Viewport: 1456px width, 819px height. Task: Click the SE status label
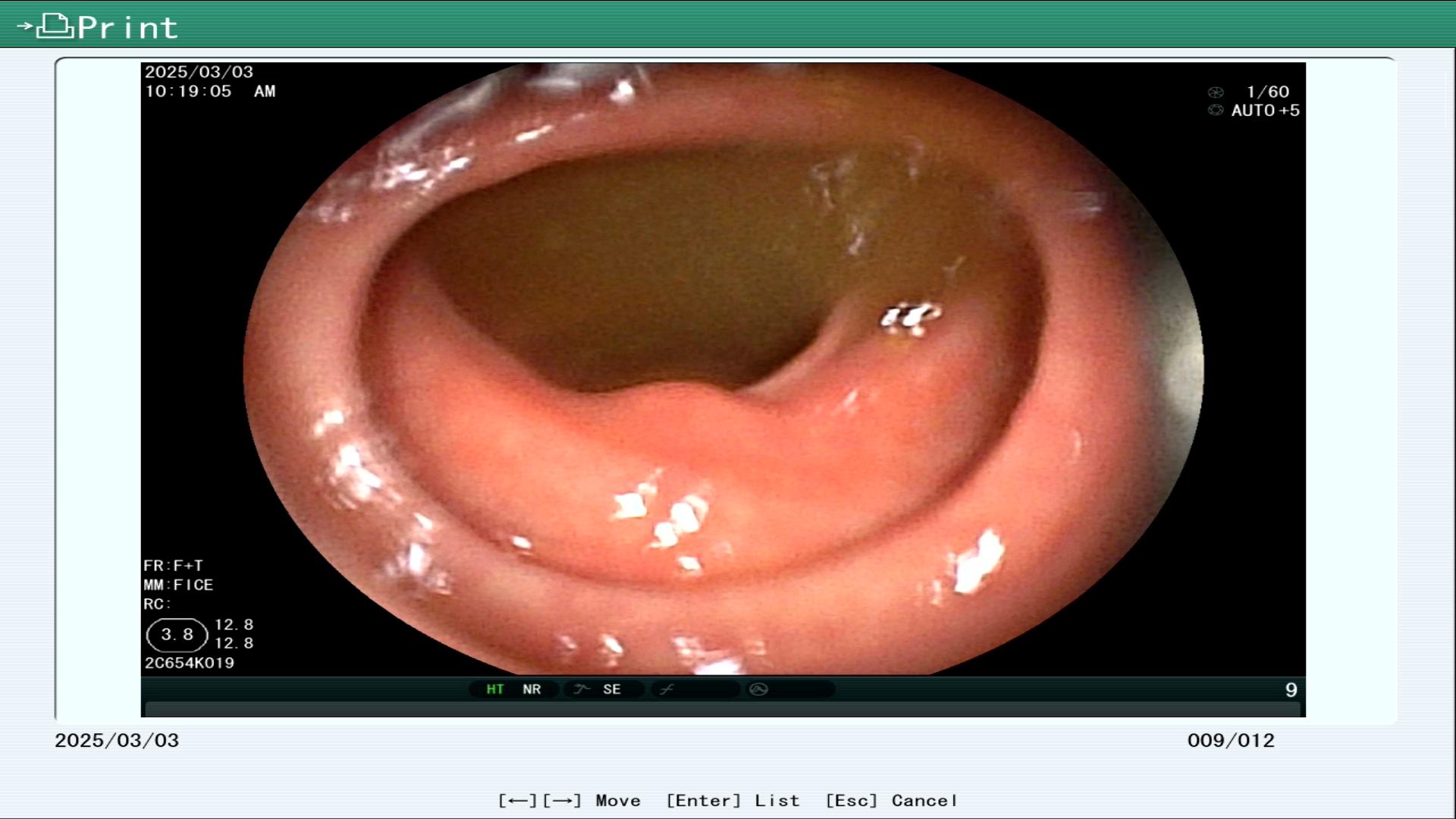click(x=612, y=689)
